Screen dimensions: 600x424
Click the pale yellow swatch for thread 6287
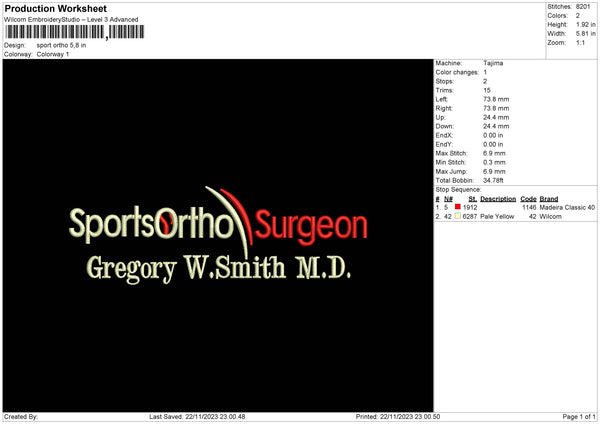pyautogui.click(x=457, y=216)
